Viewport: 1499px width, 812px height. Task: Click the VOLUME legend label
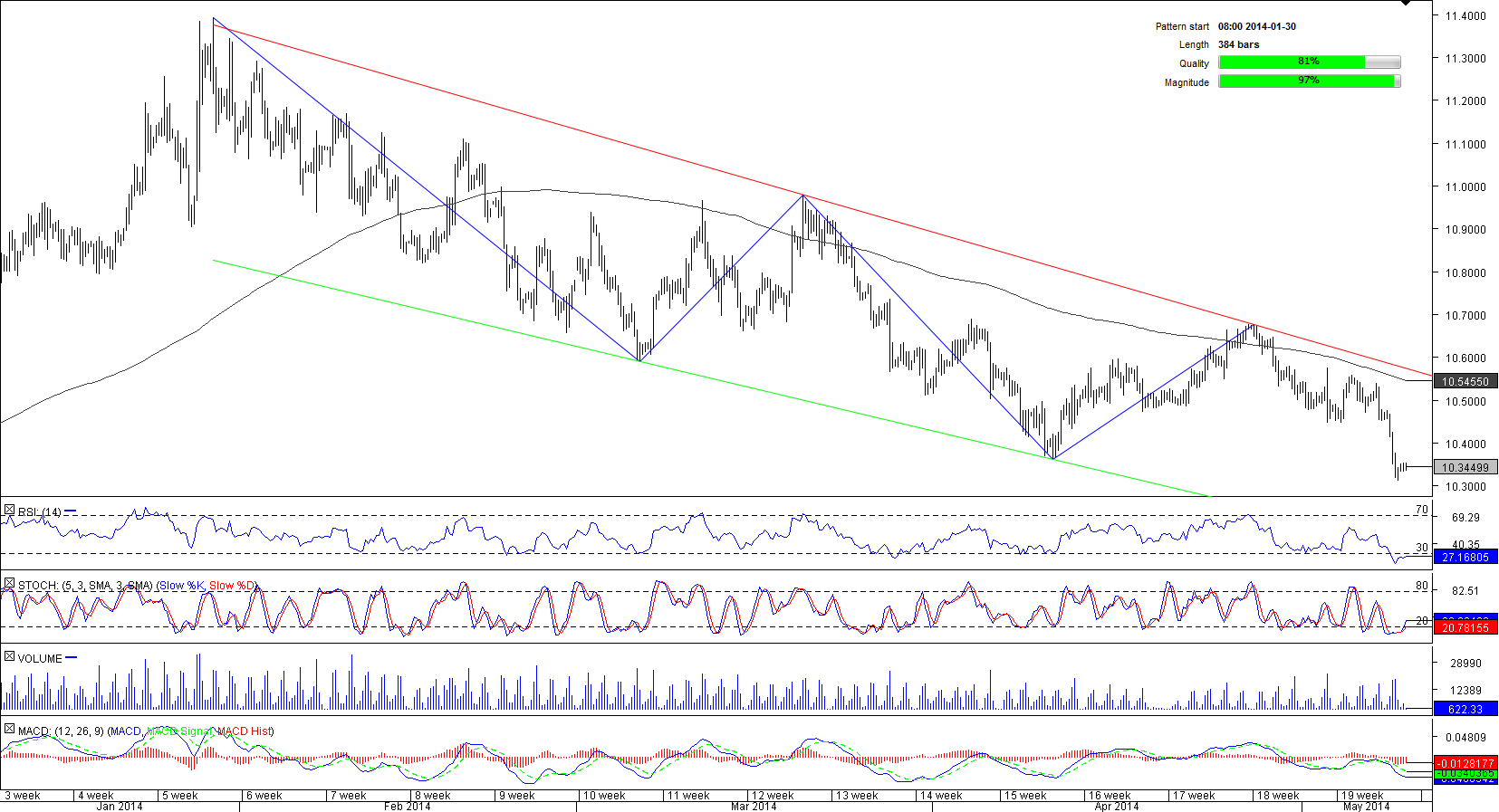(40, 659)
